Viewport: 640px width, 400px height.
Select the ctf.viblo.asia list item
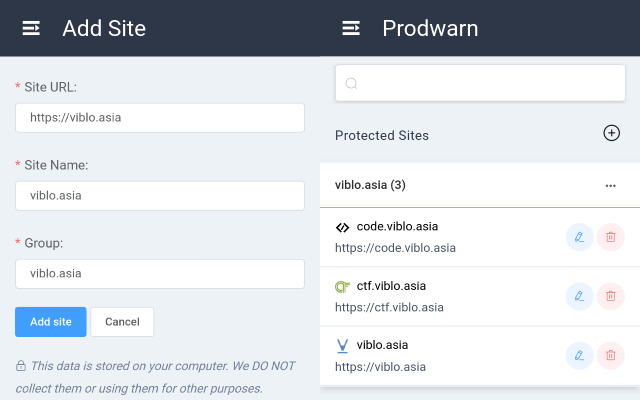tap(440, 296)
